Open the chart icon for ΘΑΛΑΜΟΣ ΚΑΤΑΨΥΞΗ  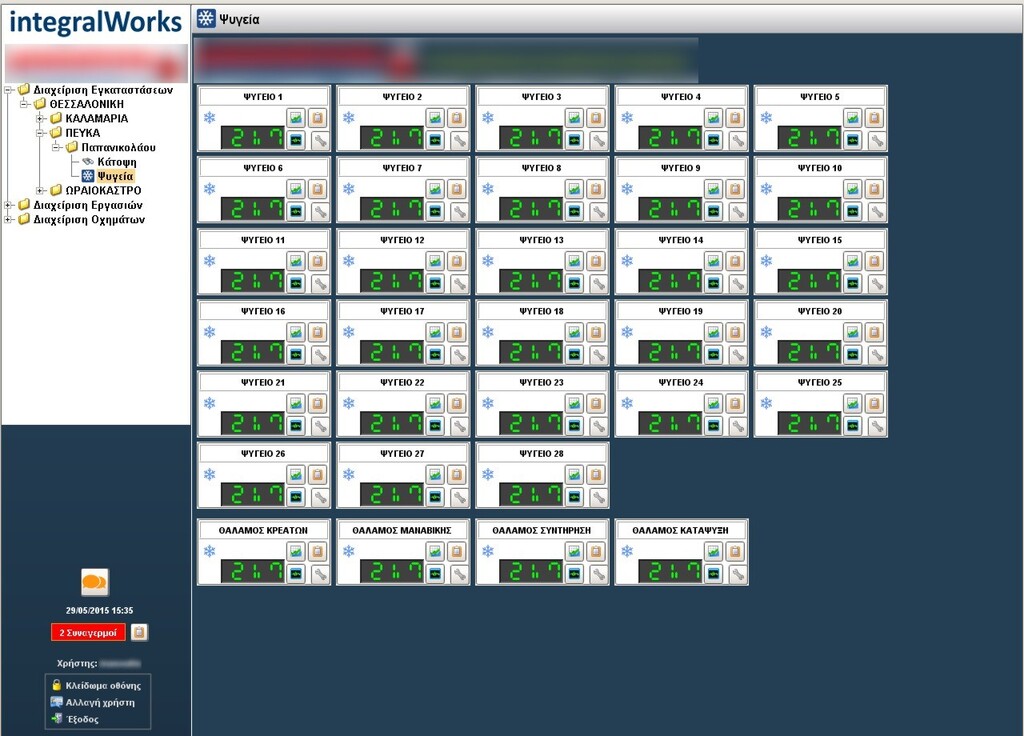point(713,551)
